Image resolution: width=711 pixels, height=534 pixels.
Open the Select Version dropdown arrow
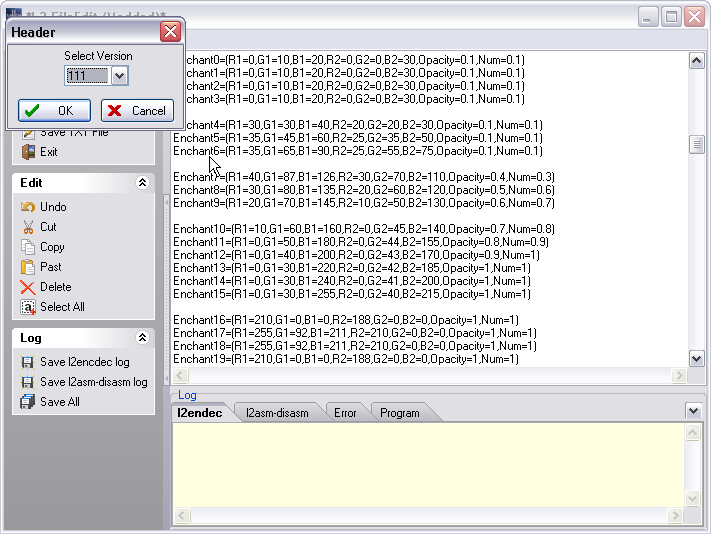point(120,75)
